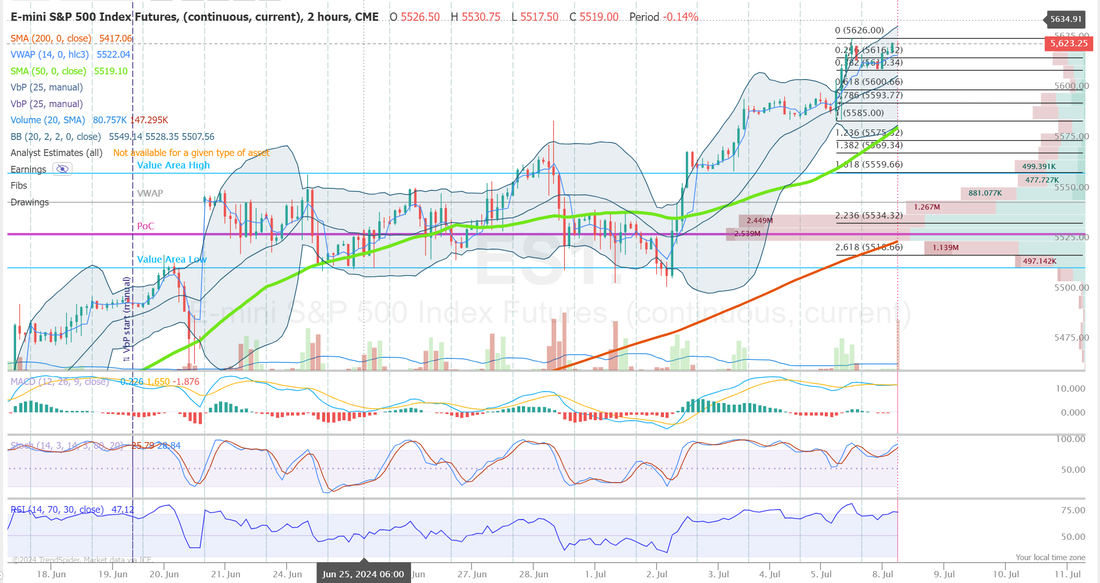Screen dimensions: 1100x583
Task: Click the Stoch indicator label
Action: click(67, 445)
